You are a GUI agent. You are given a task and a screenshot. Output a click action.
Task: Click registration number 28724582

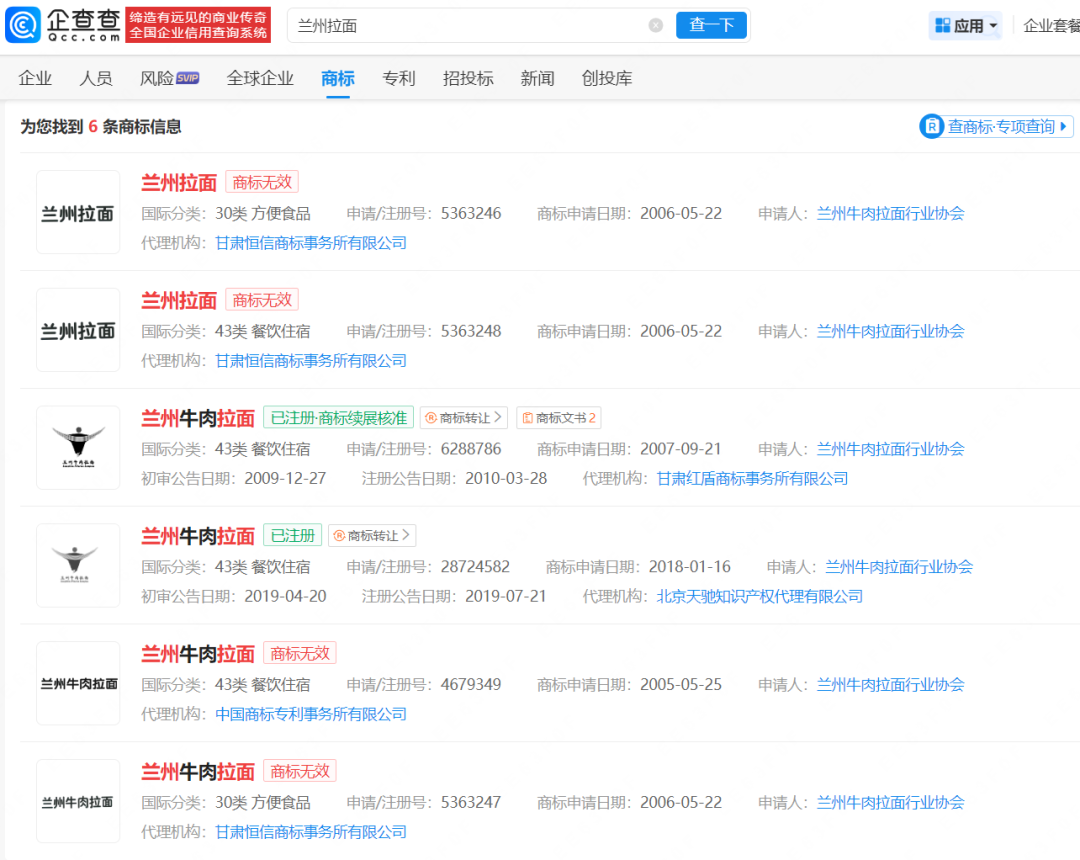tap(475, 567)
